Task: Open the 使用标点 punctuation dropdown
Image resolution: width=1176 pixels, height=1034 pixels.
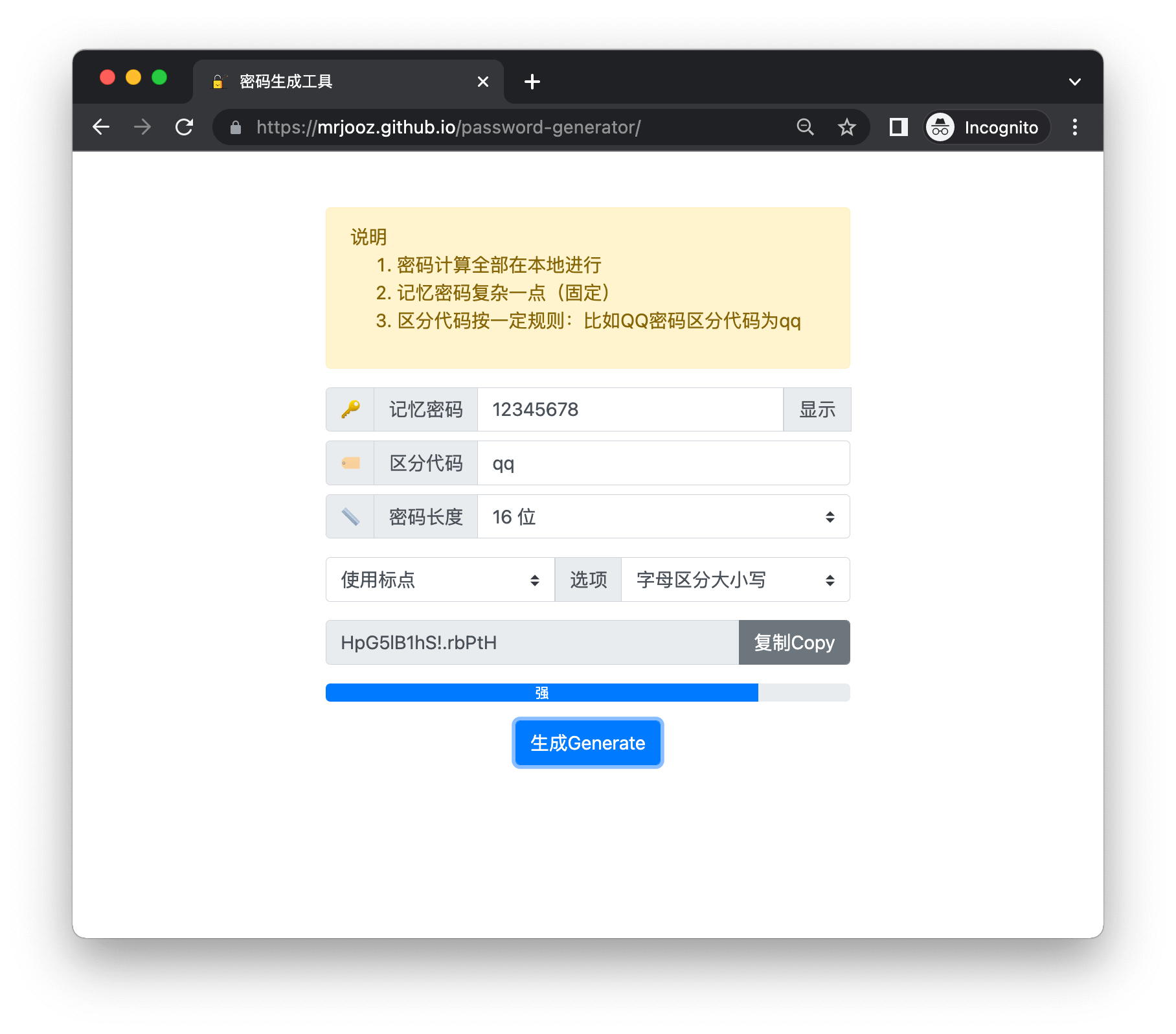Action: point(440,579)
